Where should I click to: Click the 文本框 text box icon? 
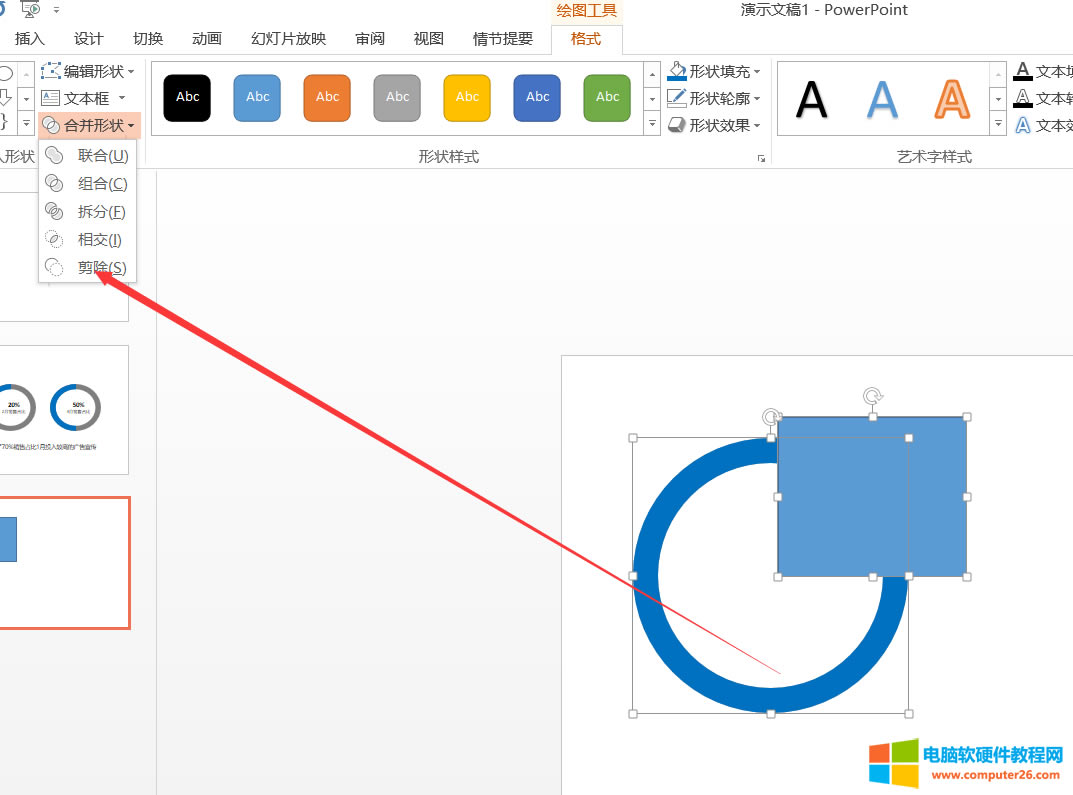click(x=52, y=97)
